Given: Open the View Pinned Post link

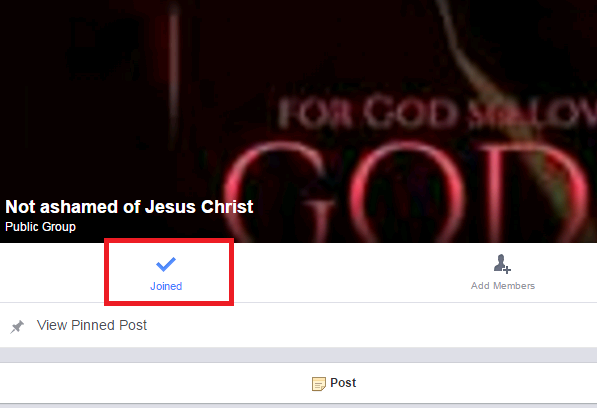Looking at the screenshot, I should tap(92, 325).
